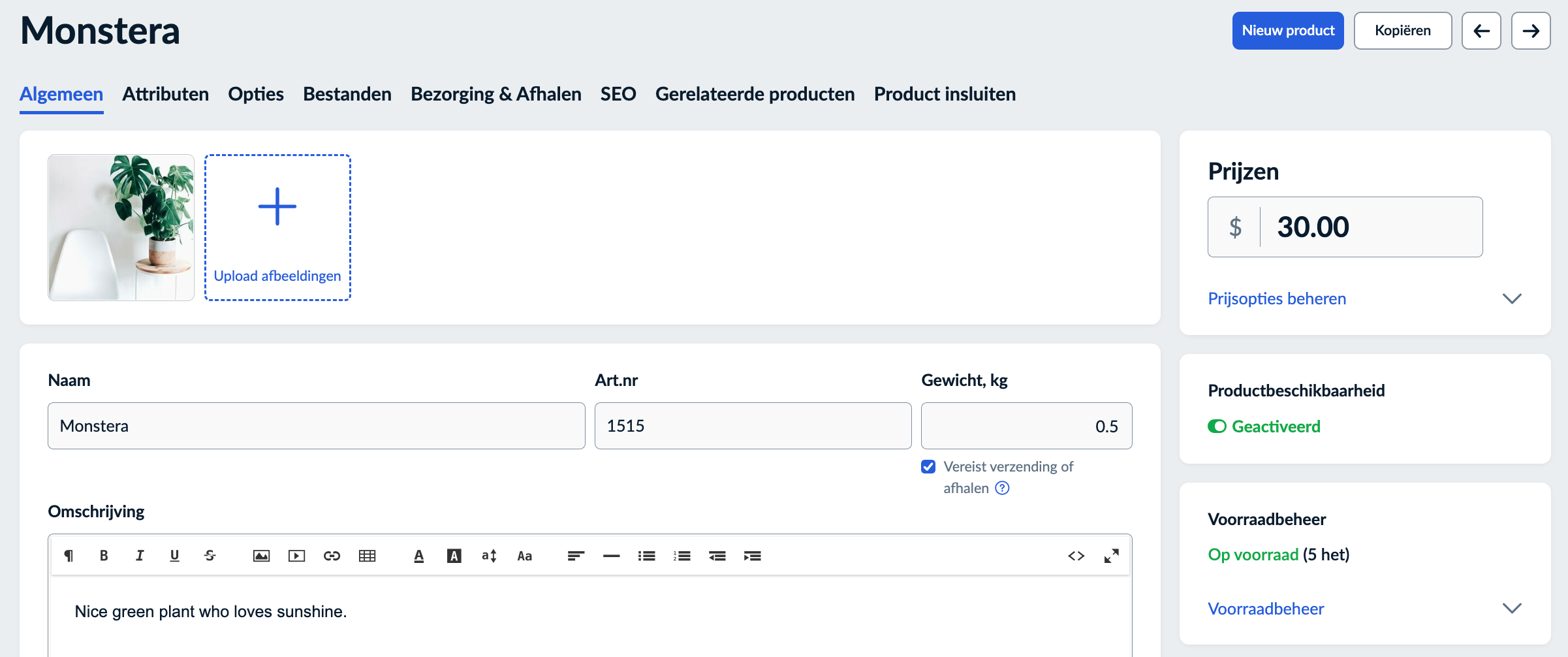
Task: Apply strikethrough formatting in editor
Action: 210,556
